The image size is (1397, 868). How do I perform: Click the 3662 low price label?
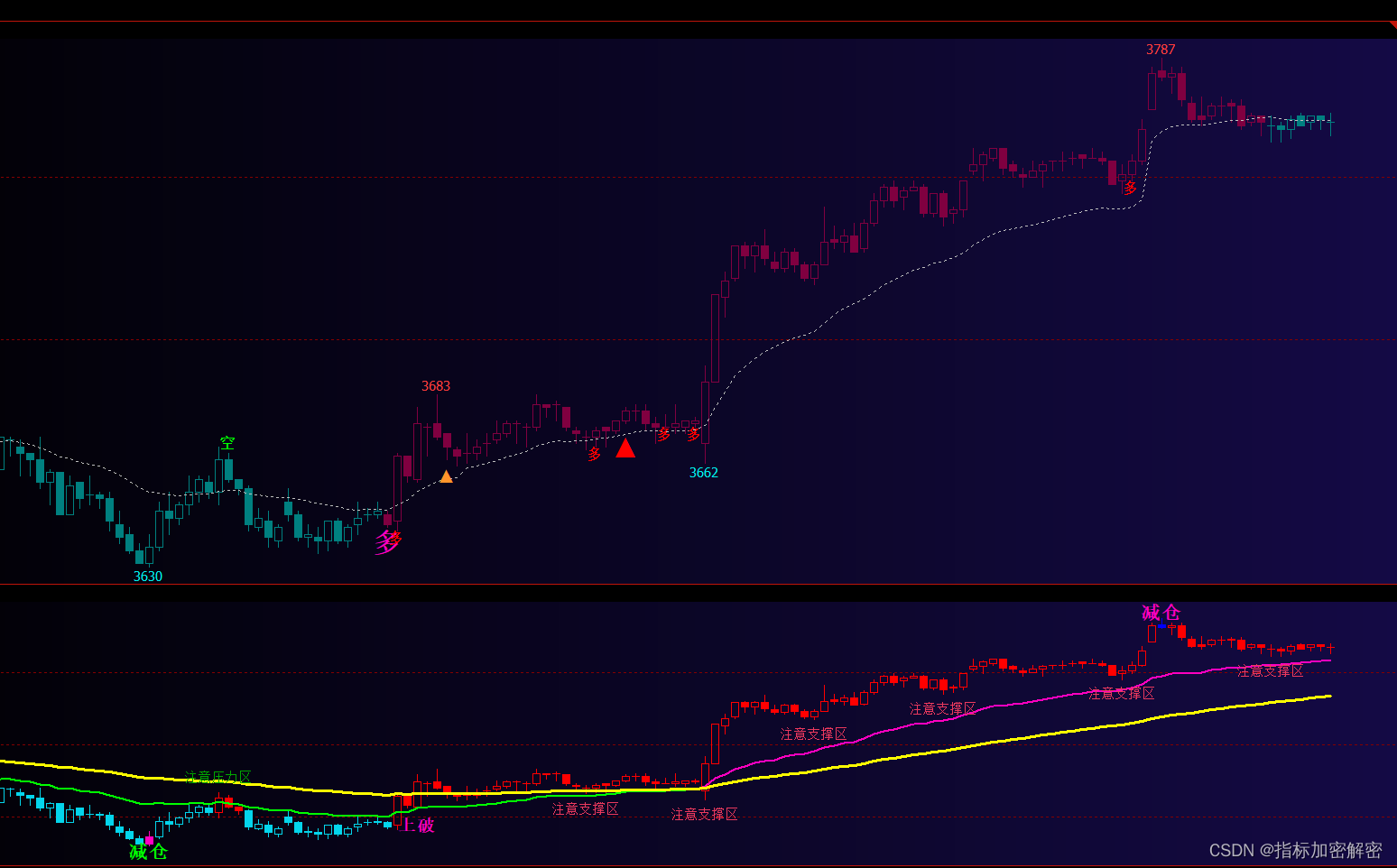tap(704, 473)
